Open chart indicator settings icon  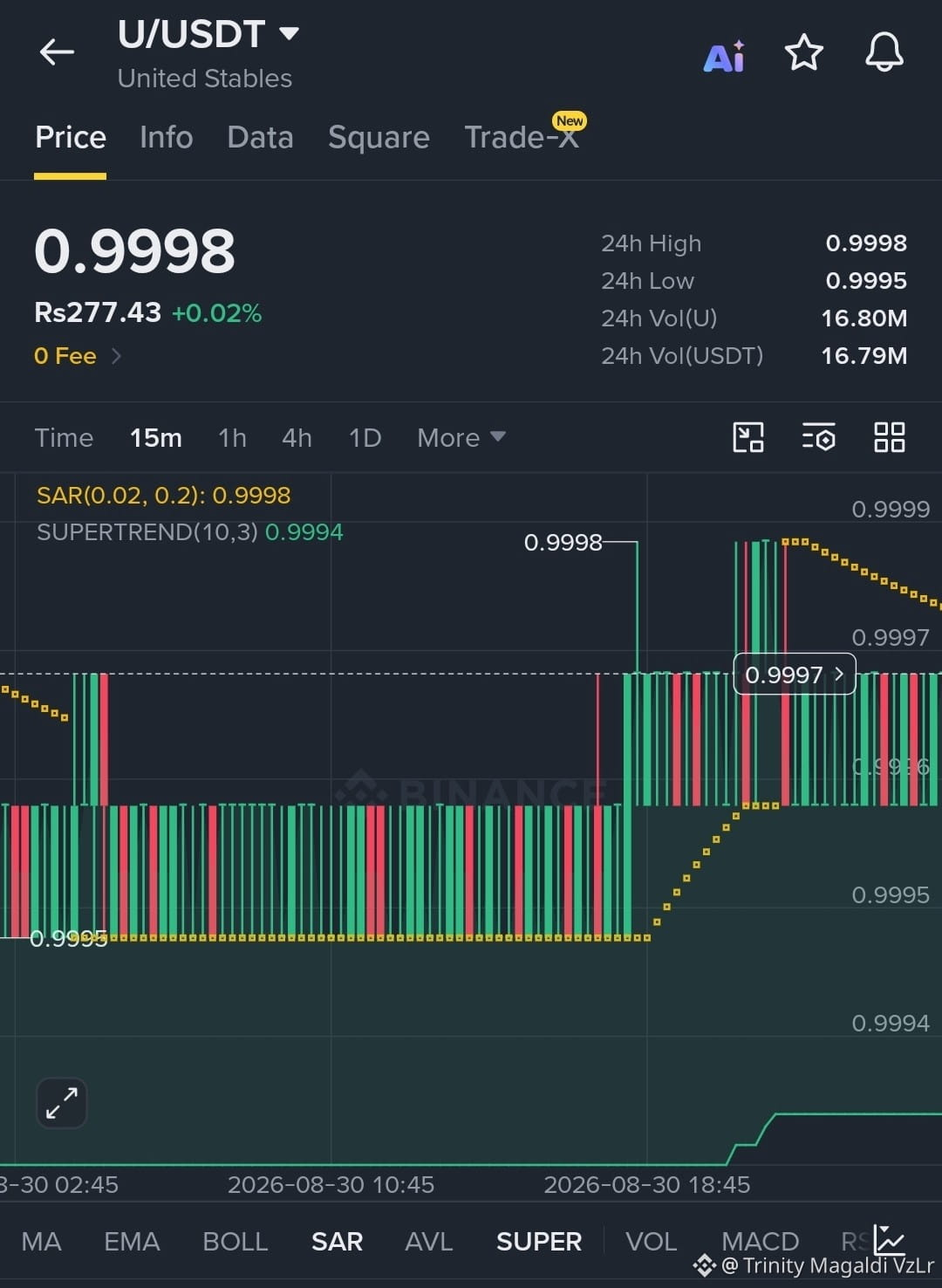(819, 437)
